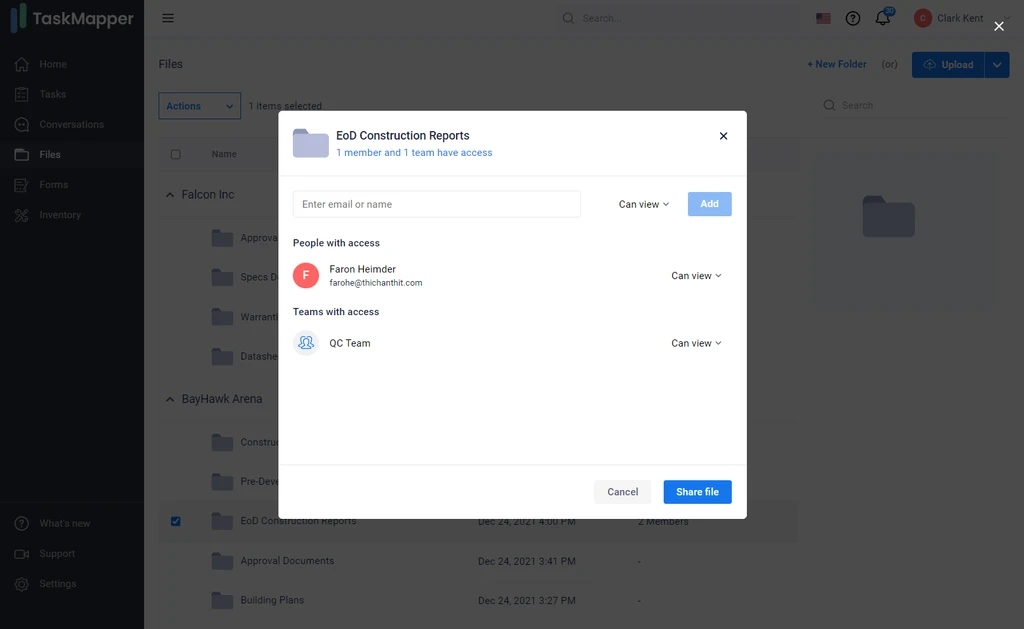The width and height of the screenshot is (1024, 629).
Task: Click the Enter email or name field
Action: (436, 204)
